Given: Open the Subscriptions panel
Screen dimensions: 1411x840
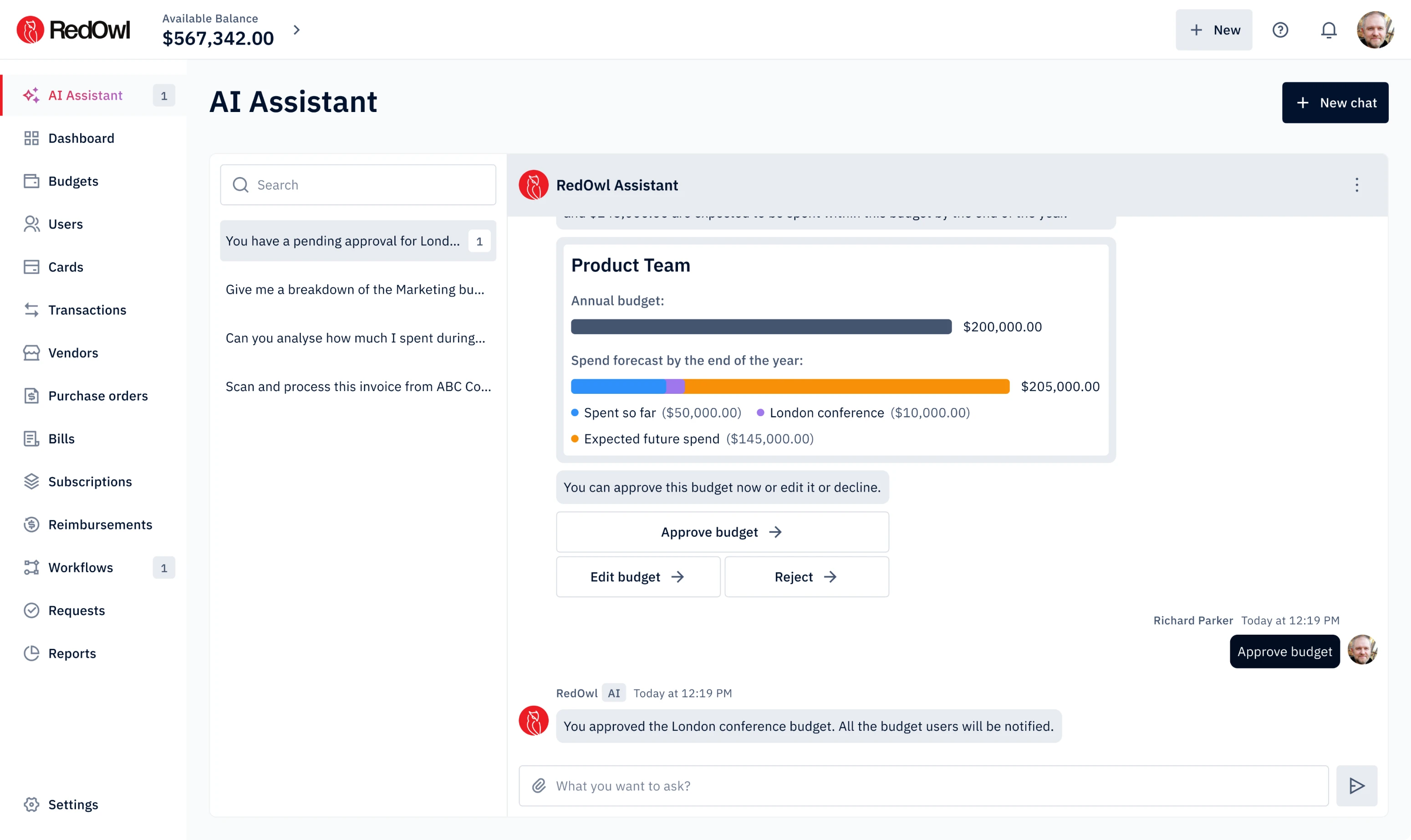Looking at the screenshot, I should [x=91, y=481].
